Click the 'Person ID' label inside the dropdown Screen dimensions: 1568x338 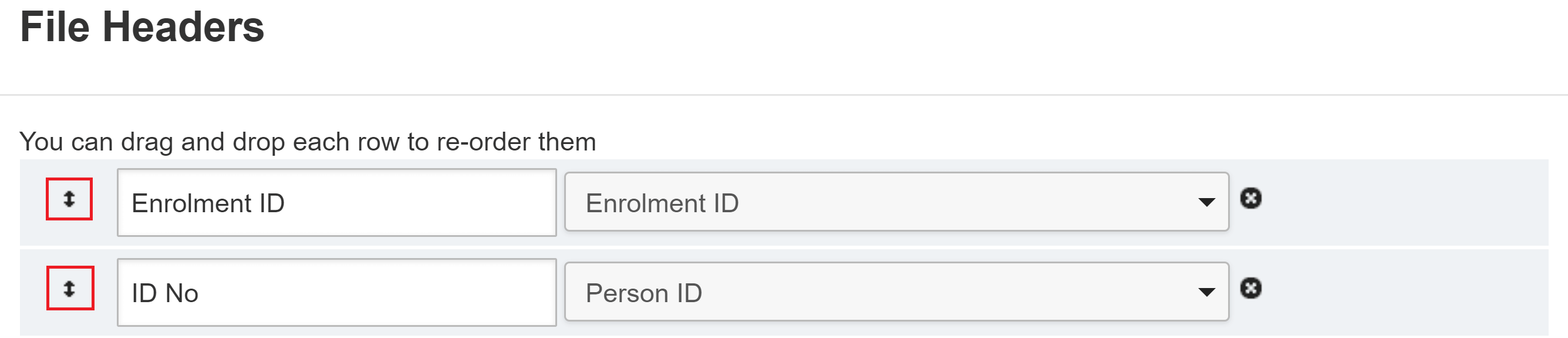644,293
